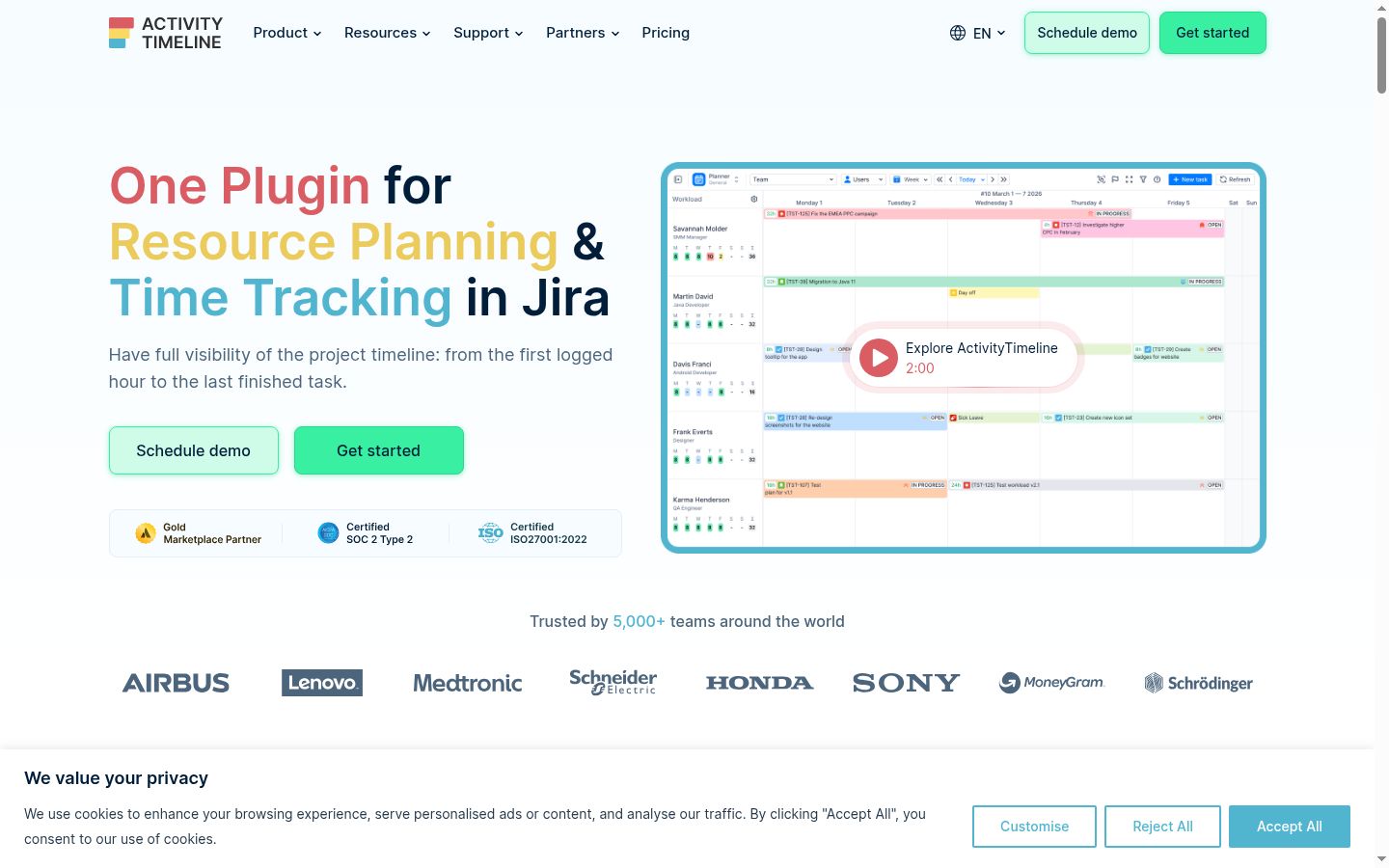Click the globe language icon
This screenshot has width=1389, height=868.
[958, 33]
